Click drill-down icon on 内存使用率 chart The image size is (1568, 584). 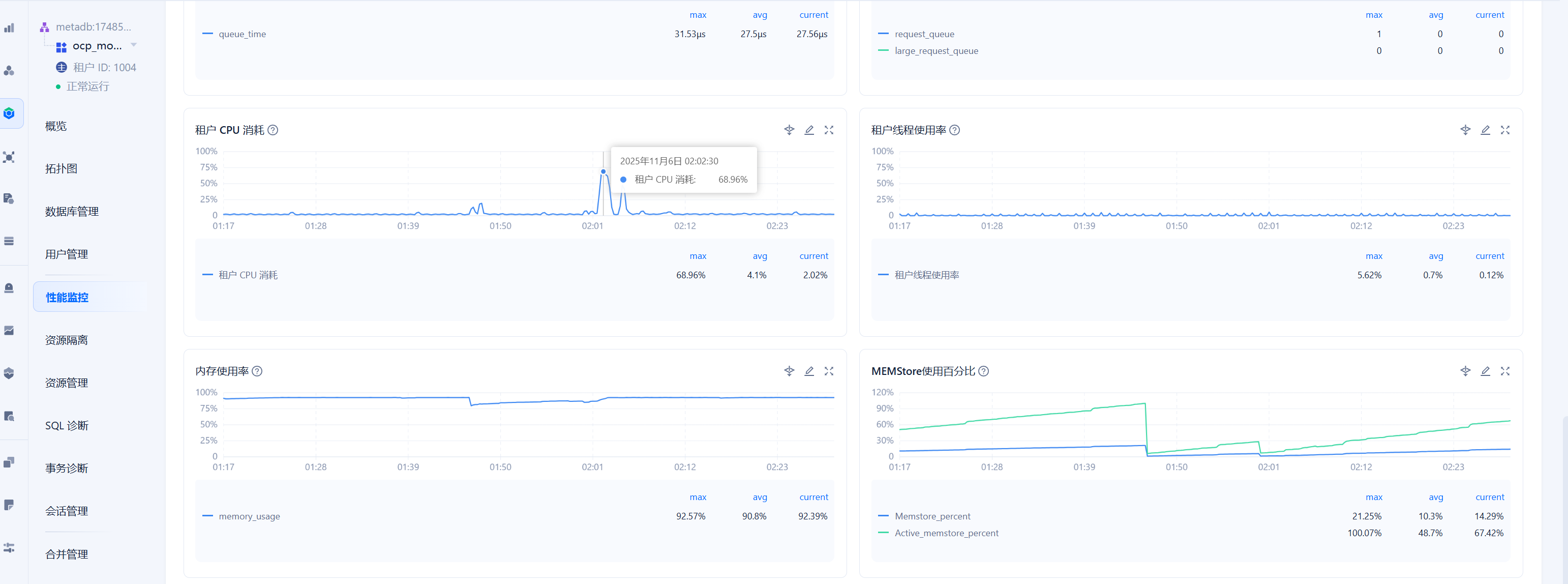[x=789, y=371]
